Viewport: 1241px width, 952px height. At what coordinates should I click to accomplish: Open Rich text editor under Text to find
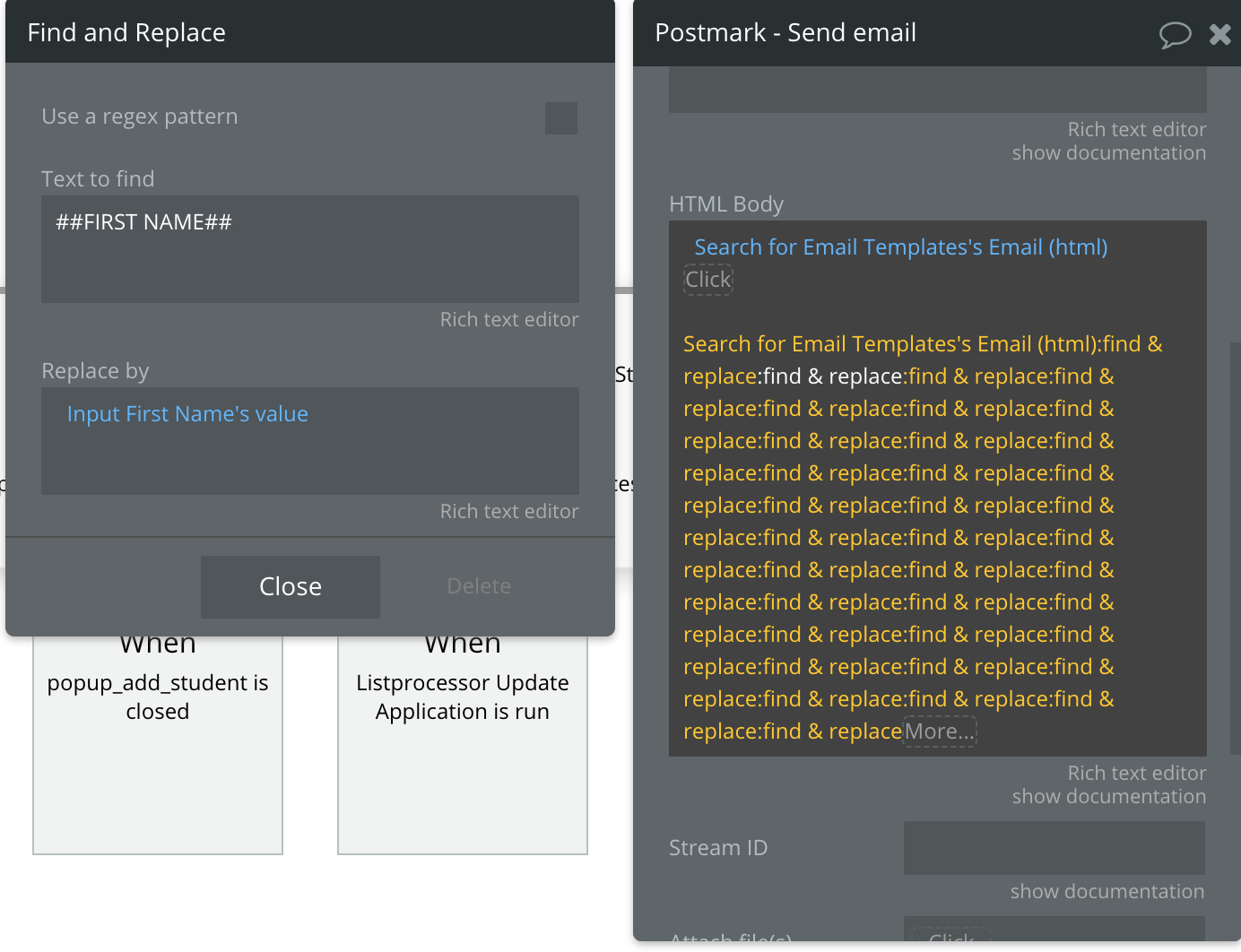(509, 320)
